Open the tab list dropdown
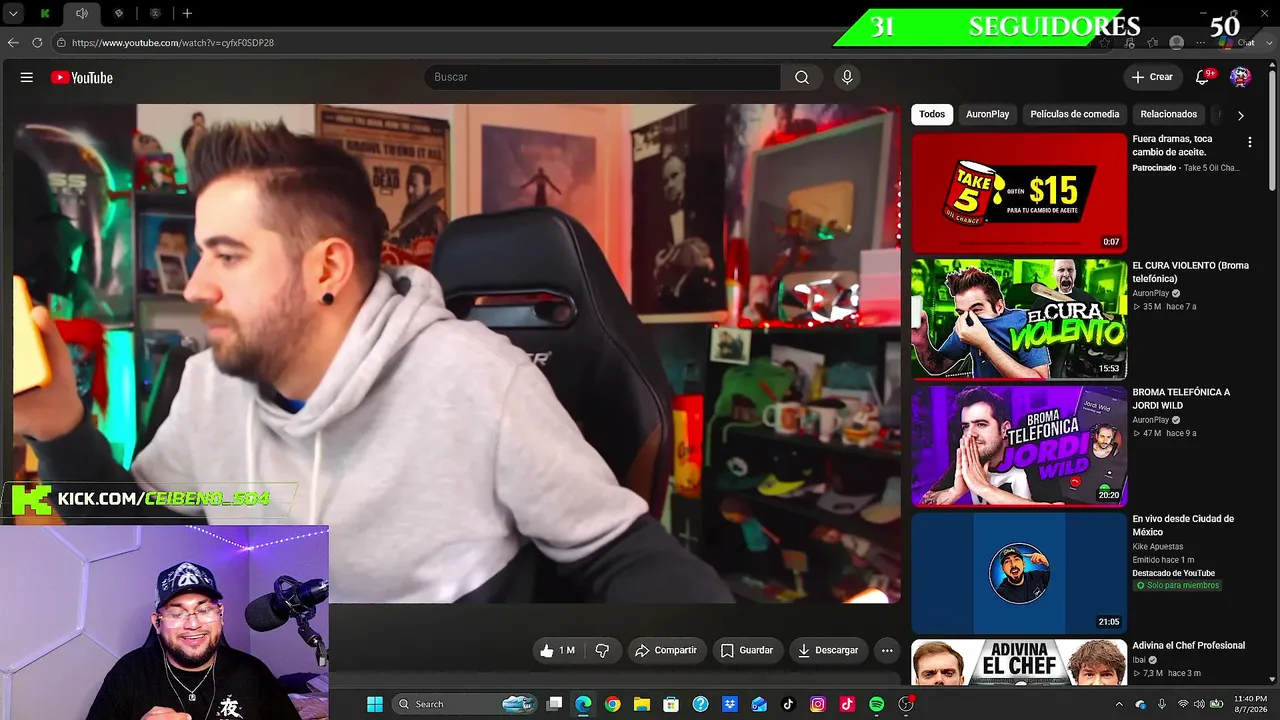Image resolution: width=1280 pixels, height=720 pixels. 13,13
